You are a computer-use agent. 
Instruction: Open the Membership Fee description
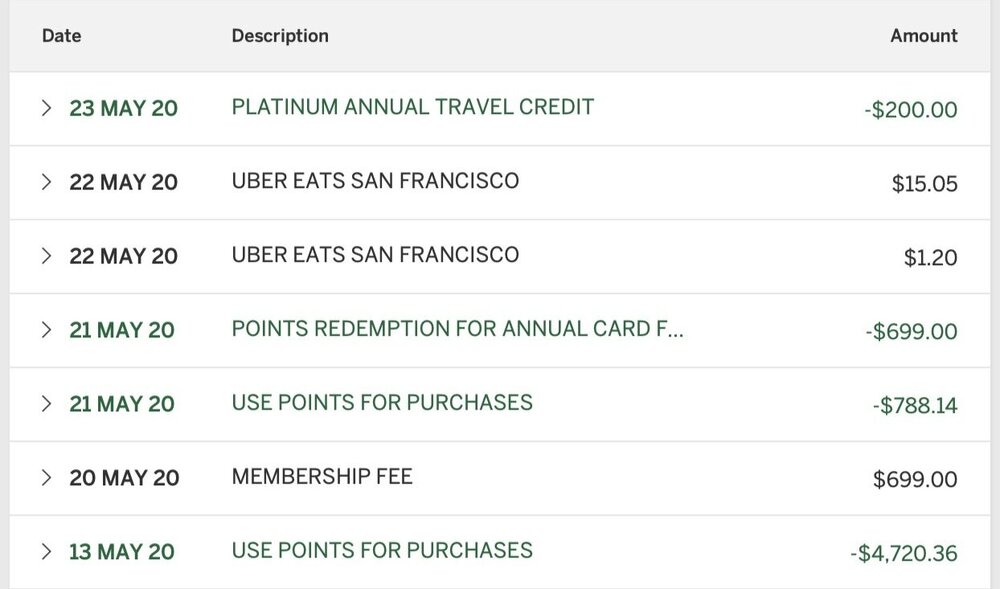(322, 477)
